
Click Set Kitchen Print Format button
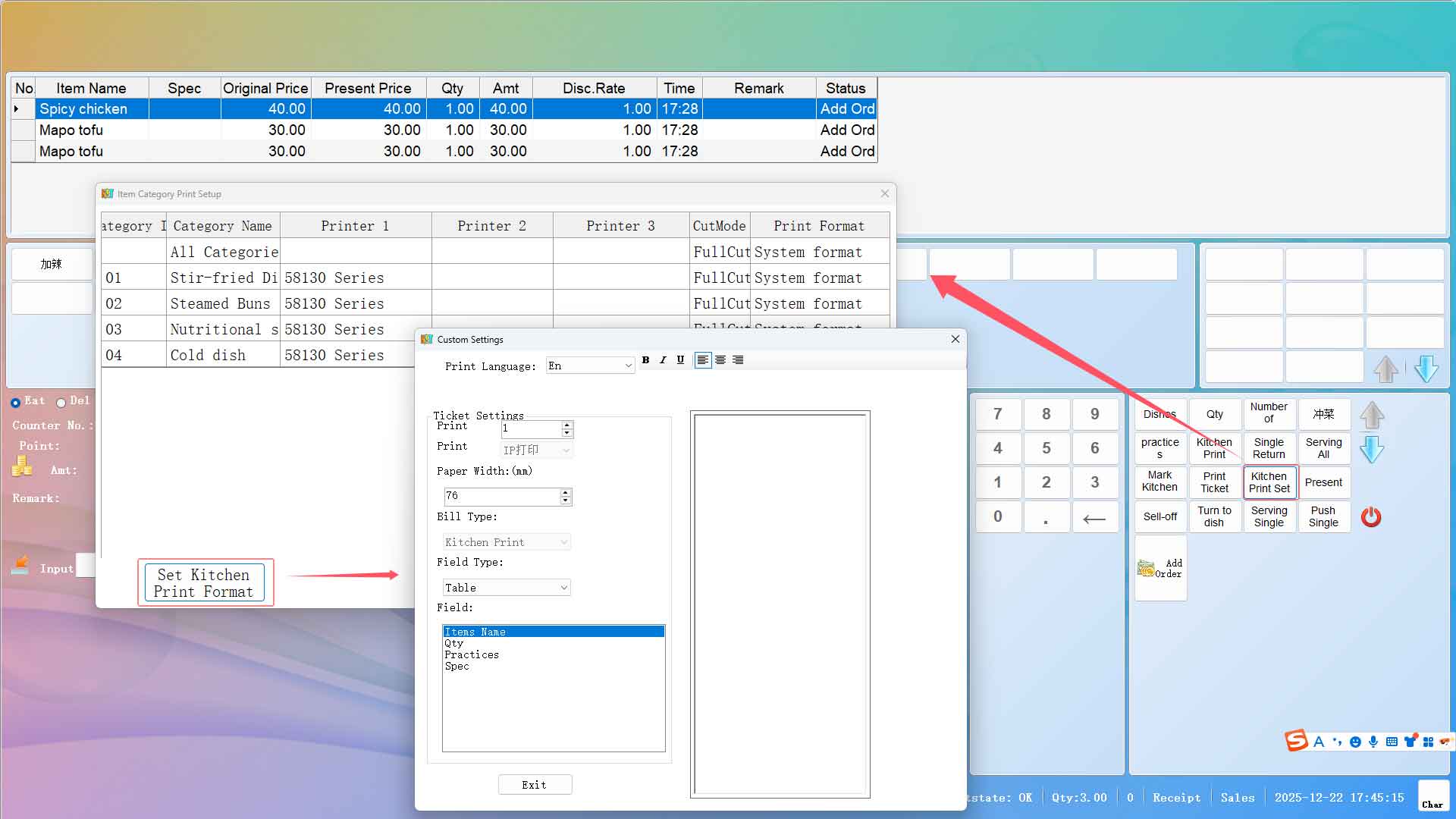pos(204,583)
